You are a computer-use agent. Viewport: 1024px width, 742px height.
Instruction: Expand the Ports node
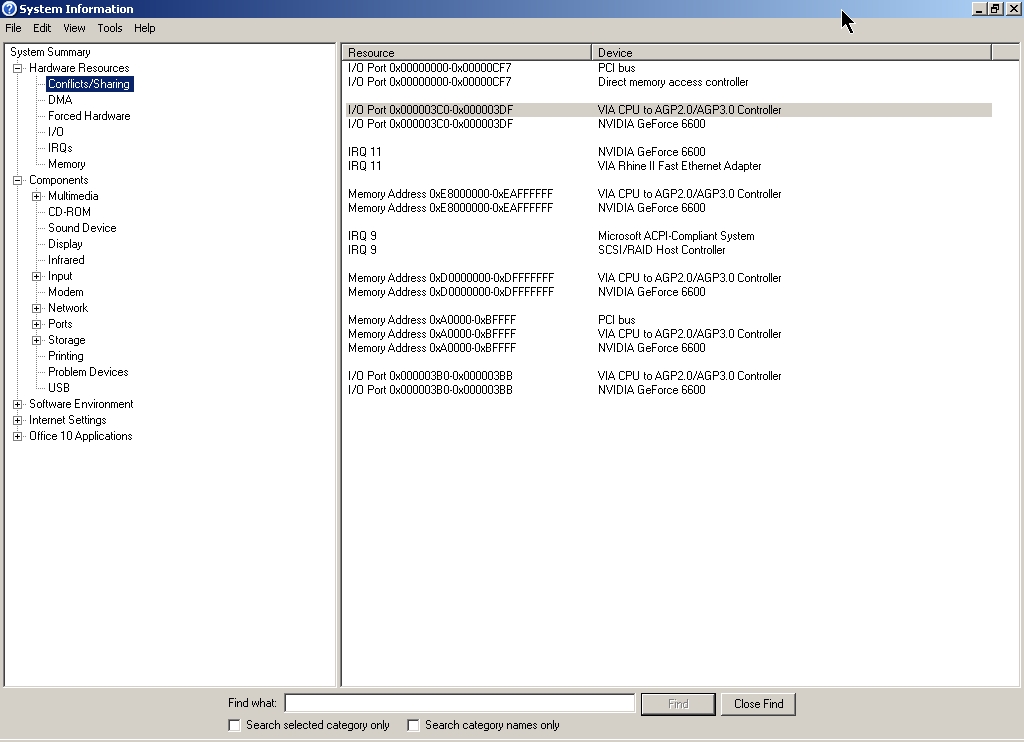point(37,324)
